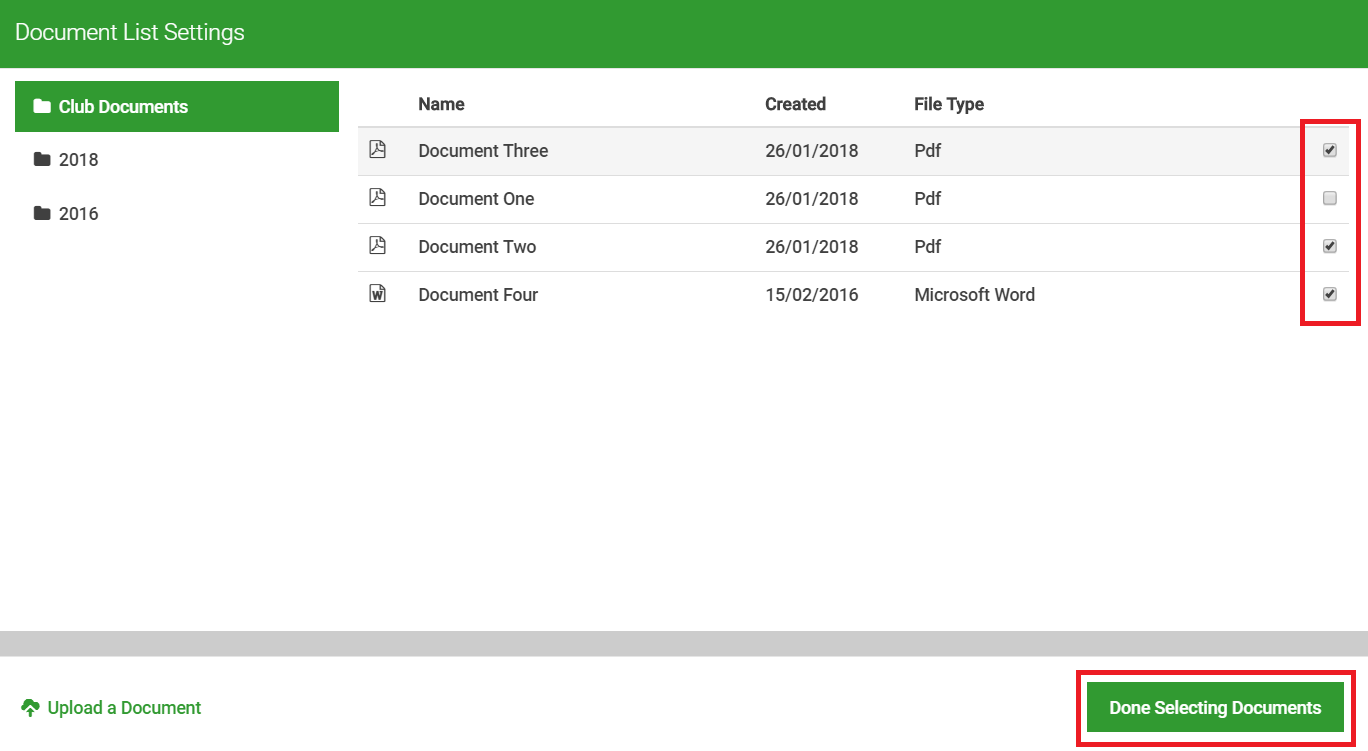Uncheck the Document Three checkbox
This screenshot has height=751, width=1368.
tap(1330, 150)
